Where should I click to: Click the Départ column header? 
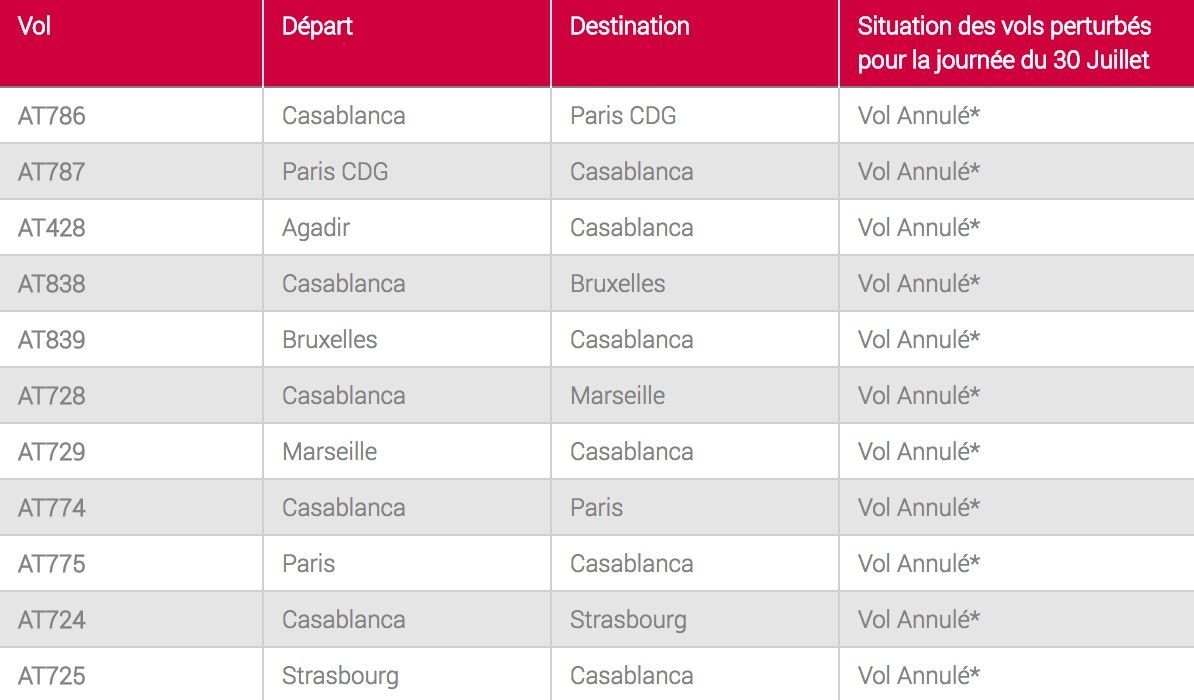[317, 27]
